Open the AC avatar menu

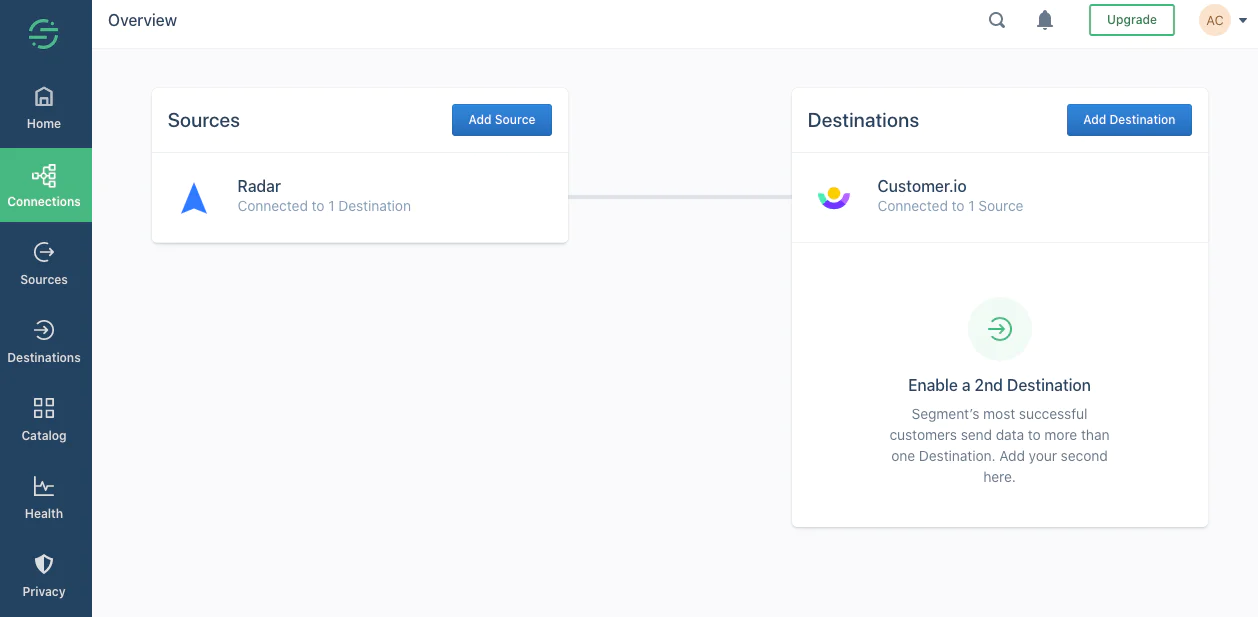[x=1213, y=19]
